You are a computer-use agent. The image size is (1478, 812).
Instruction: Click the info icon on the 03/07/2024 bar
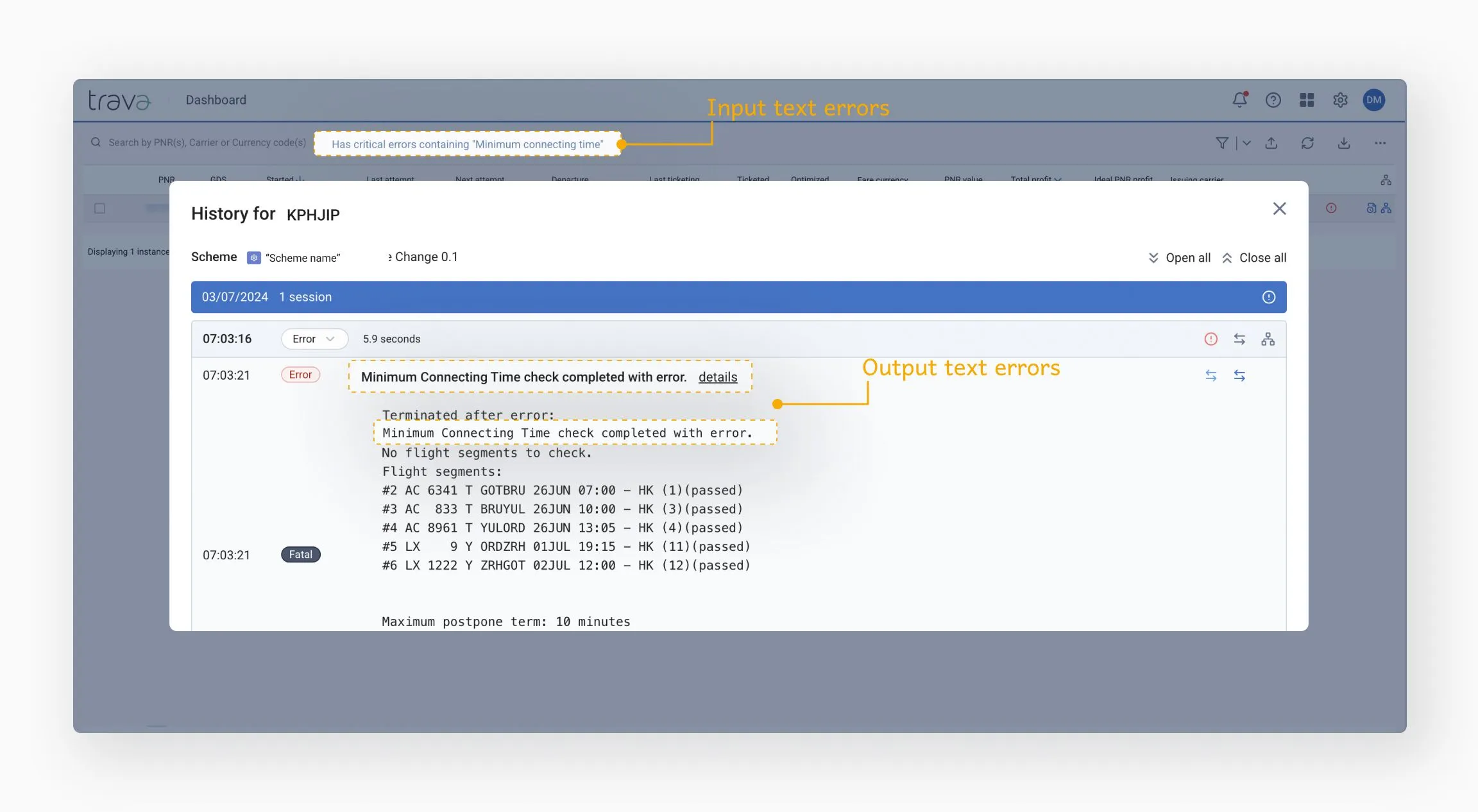pos(1268,297)
